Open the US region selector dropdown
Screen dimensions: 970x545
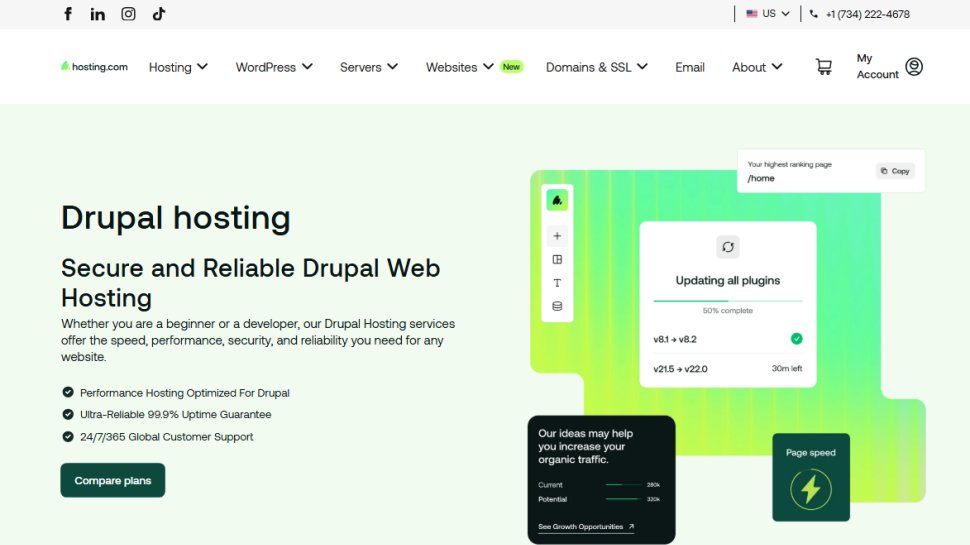(768, 14)
